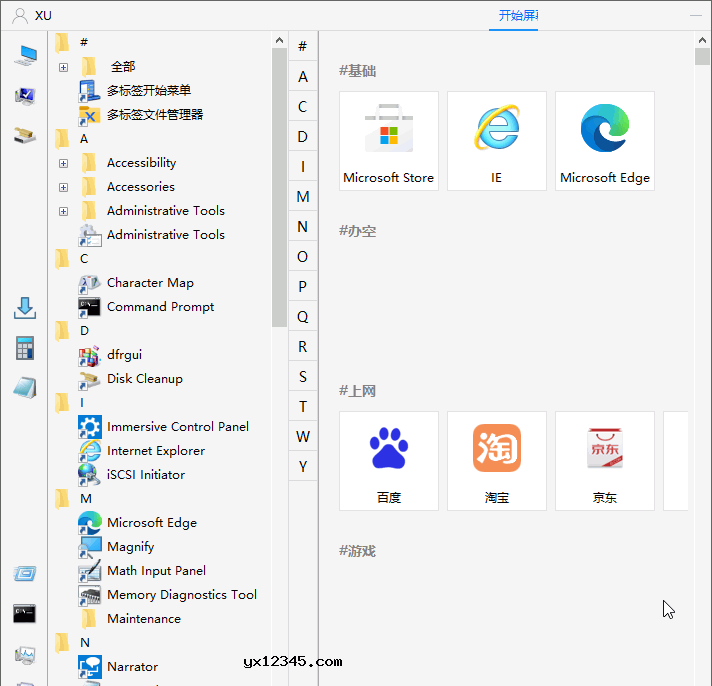712x686 pixels.
Task: Expand the 全部 folder
Action: tap(64, 67)
